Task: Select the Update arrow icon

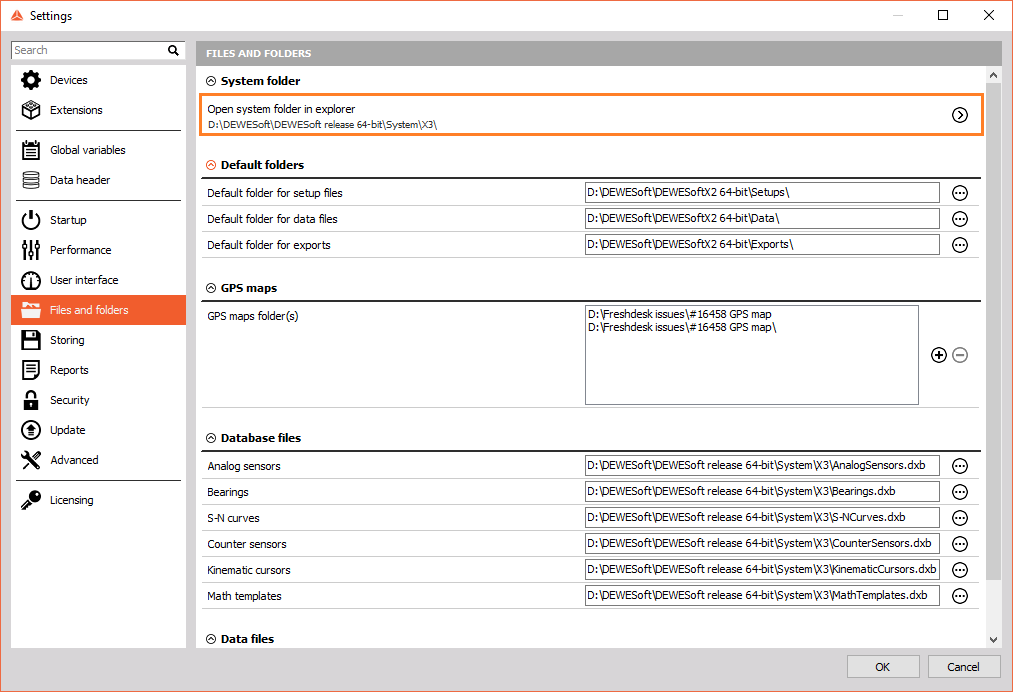Action: point(31,430)
